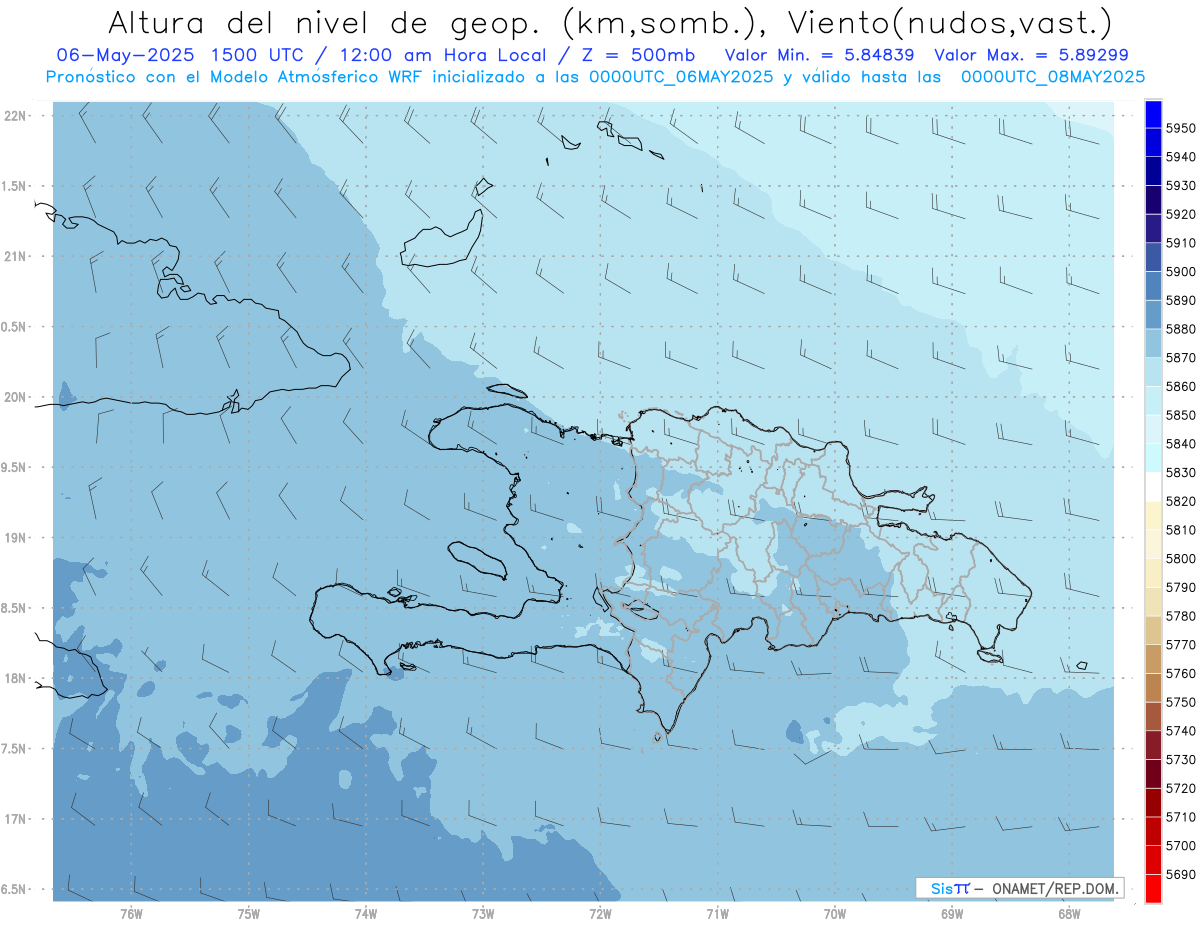
Task: Click the '5830' colorbar label
Action: pyautogui.click(x=1181, y=473)
